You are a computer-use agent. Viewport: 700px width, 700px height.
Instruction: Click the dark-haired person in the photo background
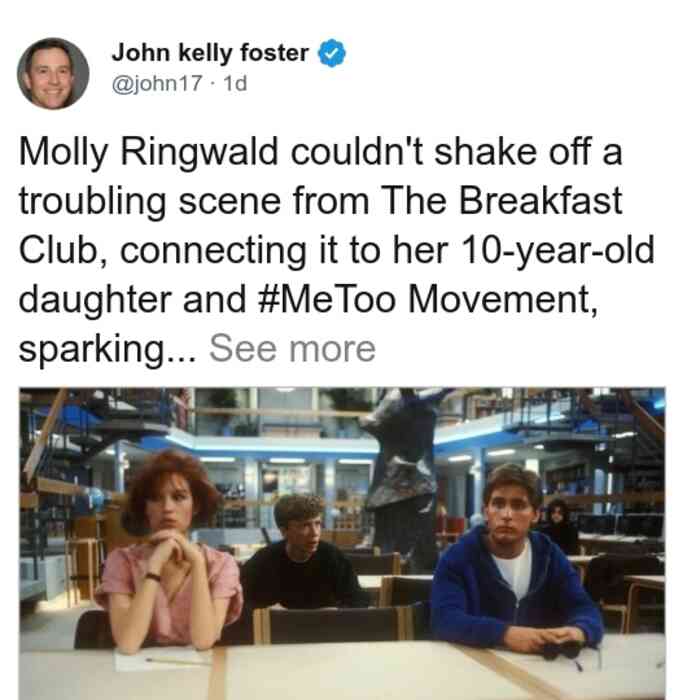pos(558,525)
